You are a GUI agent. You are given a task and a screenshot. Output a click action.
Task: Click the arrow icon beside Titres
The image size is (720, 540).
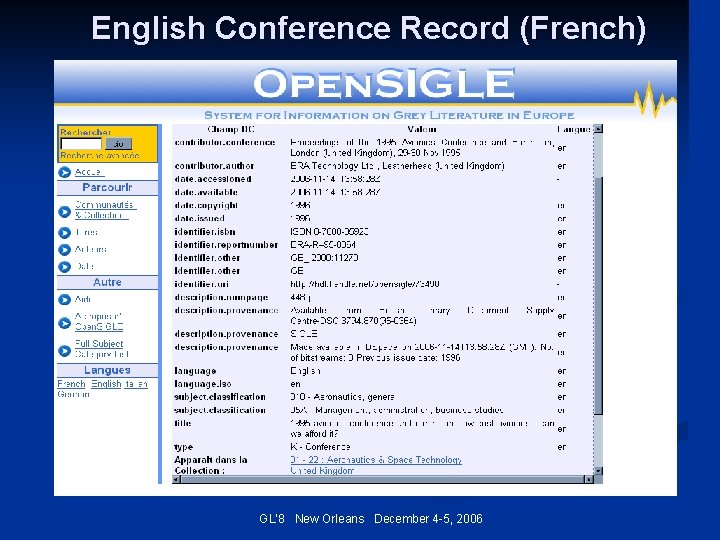click(x=65, y=233)
